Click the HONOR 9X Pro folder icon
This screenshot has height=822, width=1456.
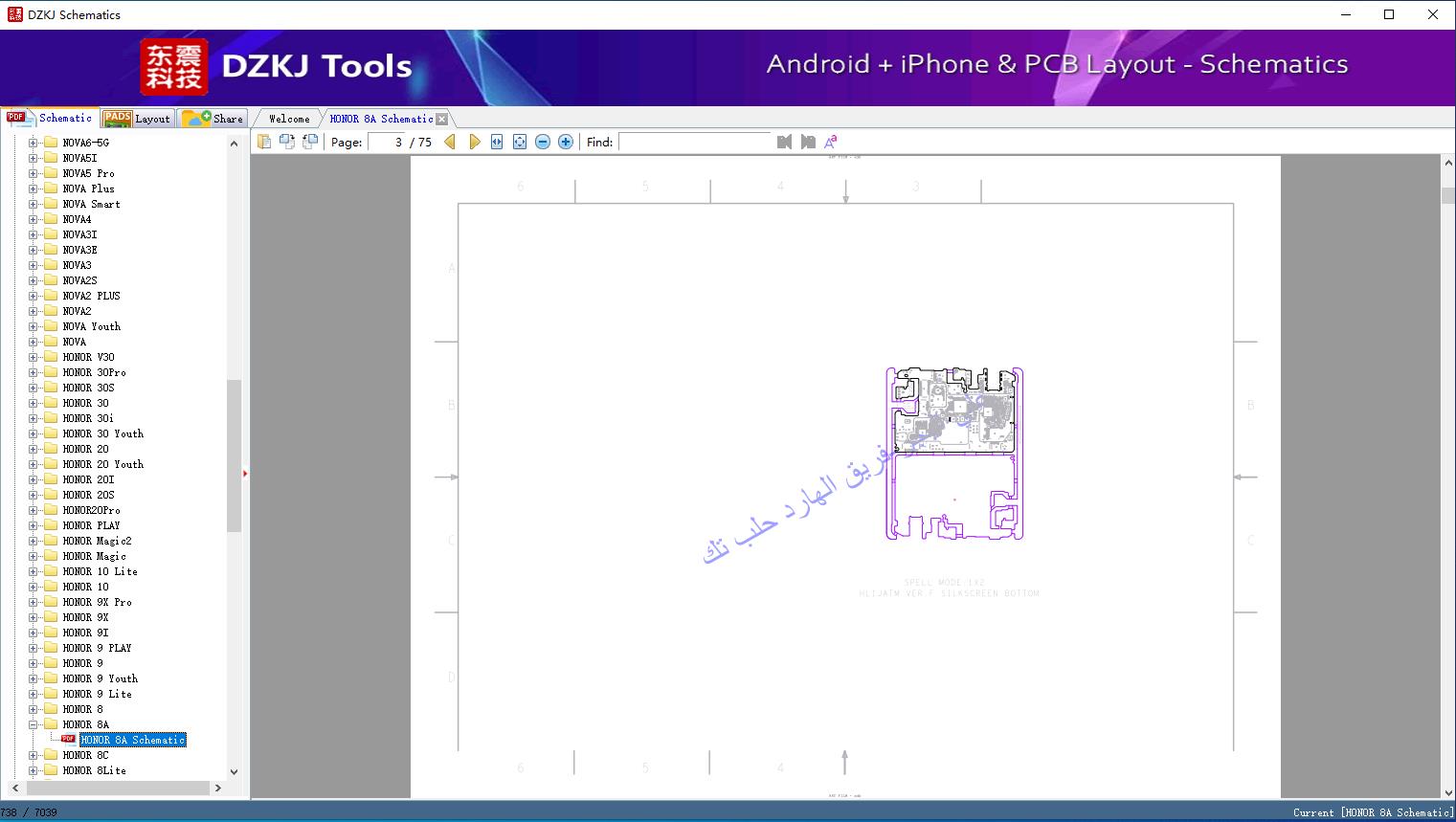[51, 602]
